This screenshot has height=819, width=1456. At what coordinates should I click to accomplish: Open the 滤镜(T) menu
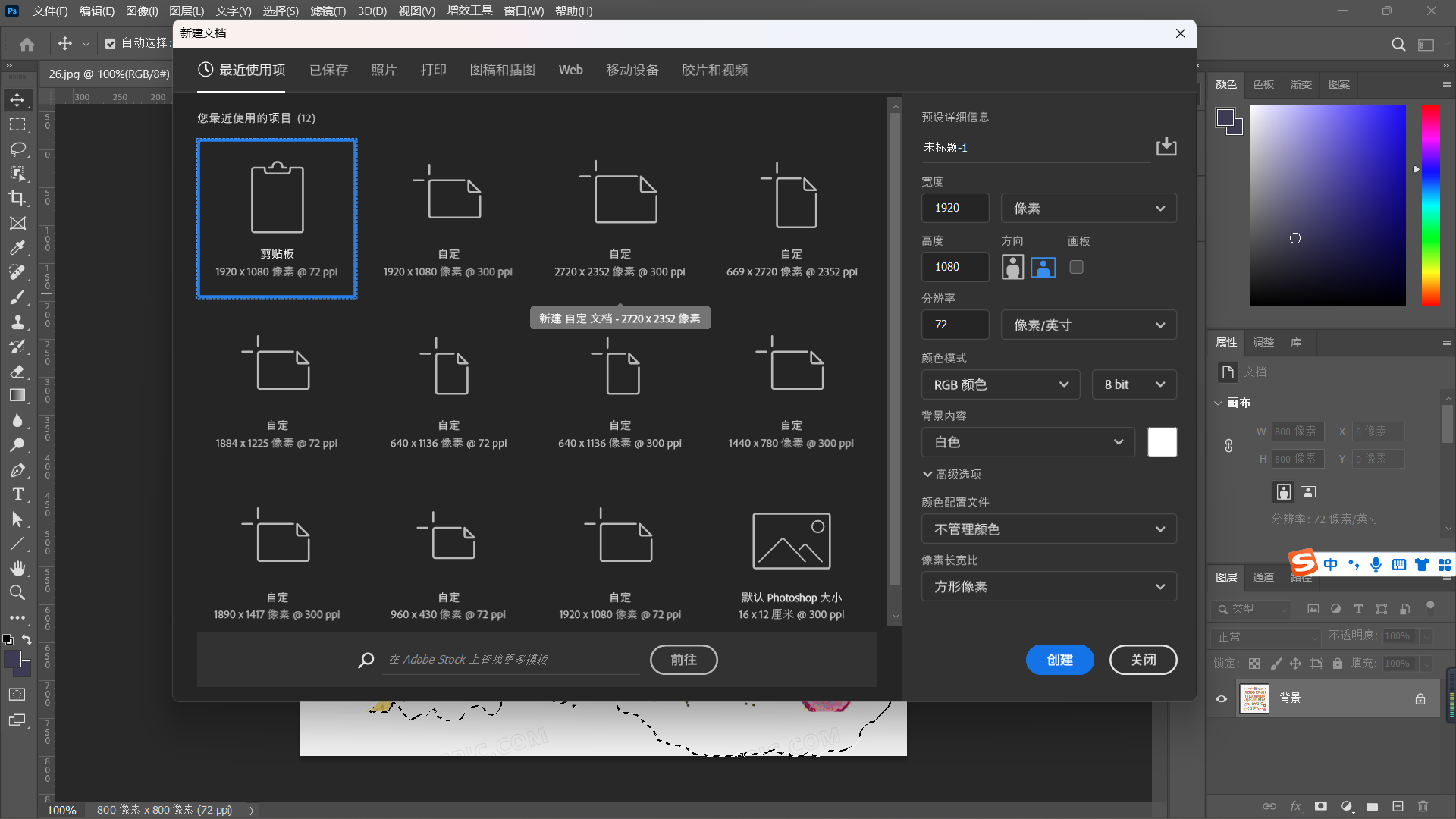click(x=328, y=11)
